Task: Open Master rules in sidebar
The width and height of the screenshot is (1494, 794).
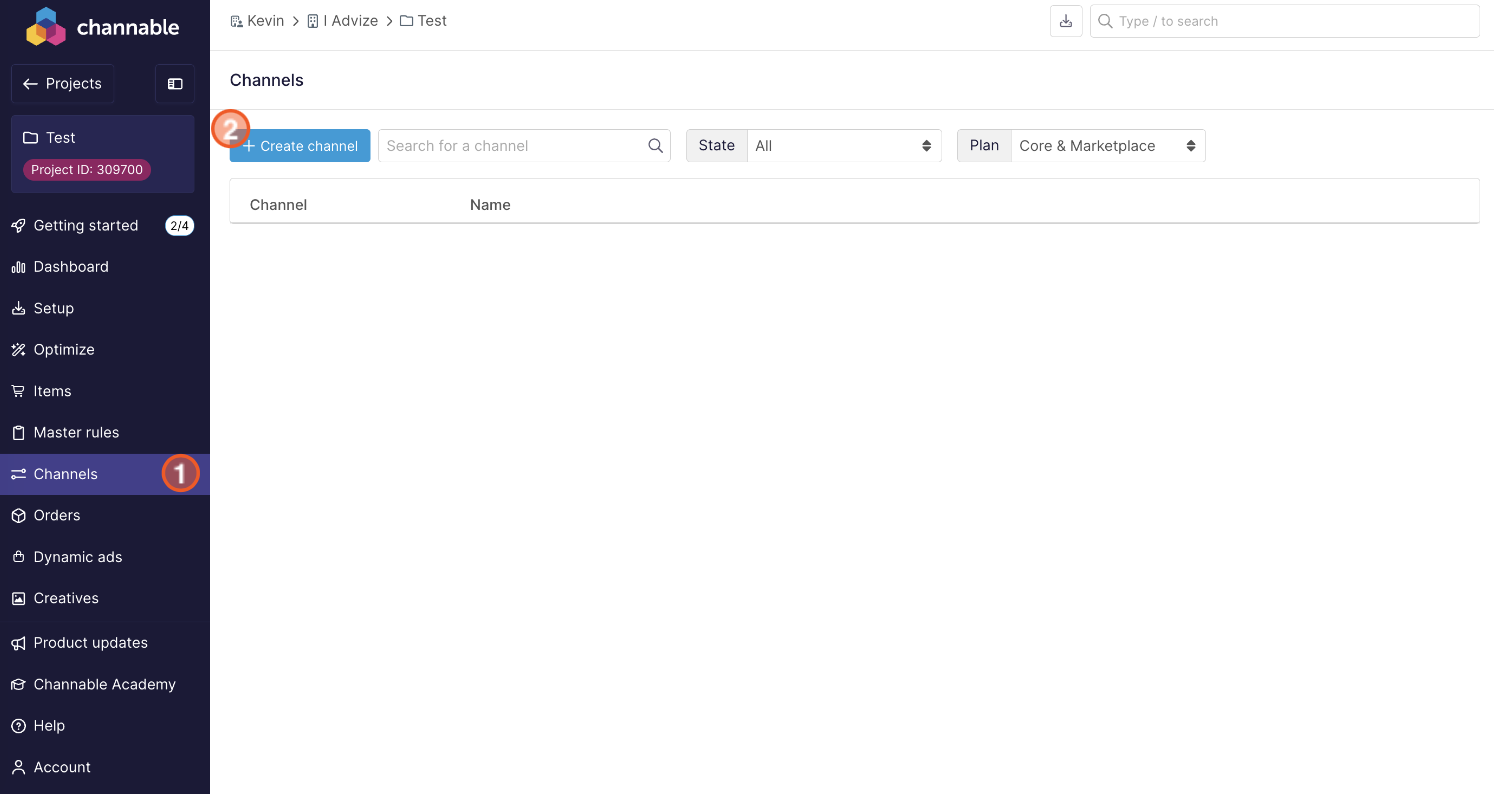Action: [x=76, y=433]
